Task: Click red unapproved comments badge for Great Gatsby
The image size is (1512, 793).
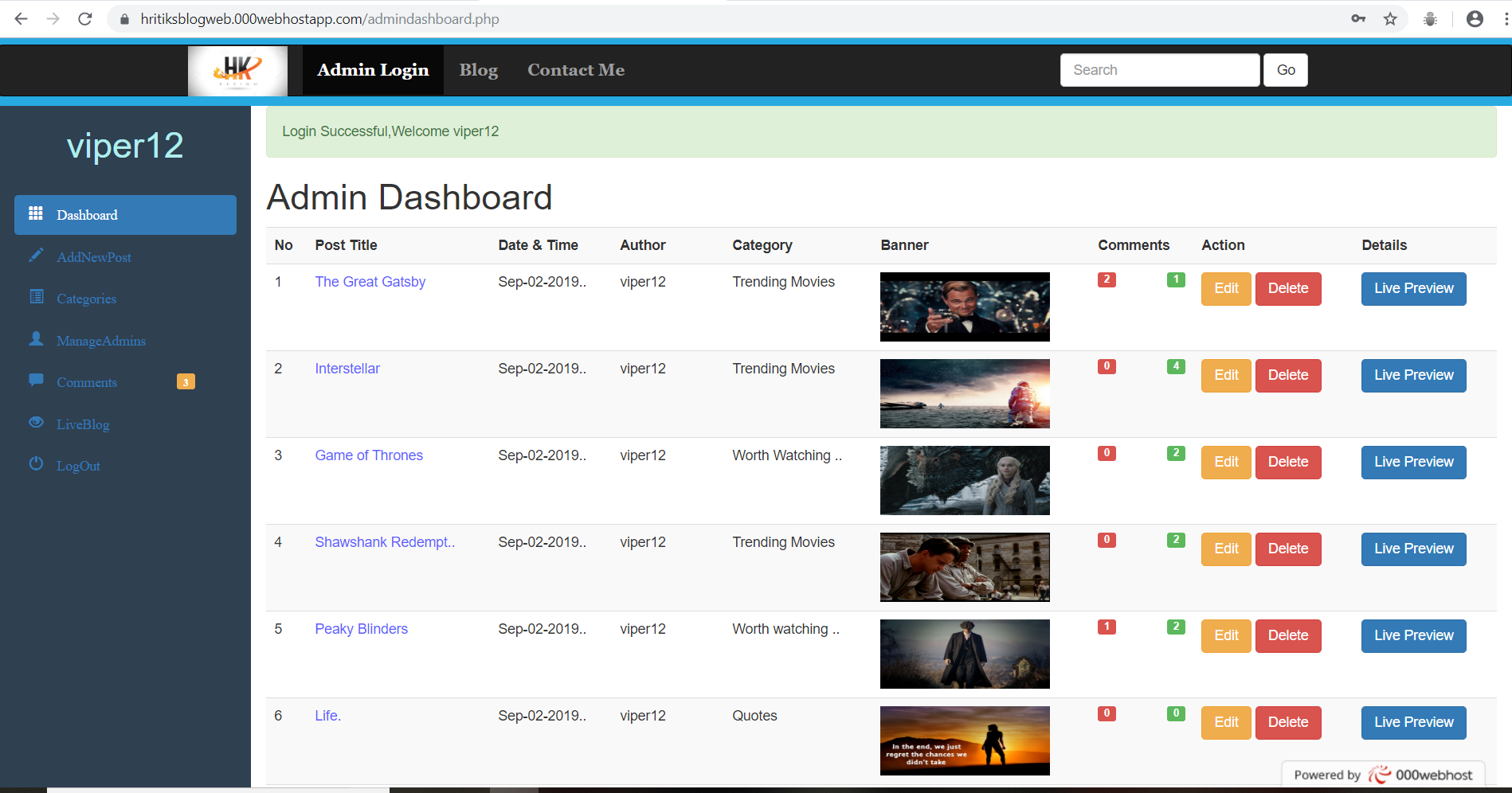Action: click(x=1107, y=279)
